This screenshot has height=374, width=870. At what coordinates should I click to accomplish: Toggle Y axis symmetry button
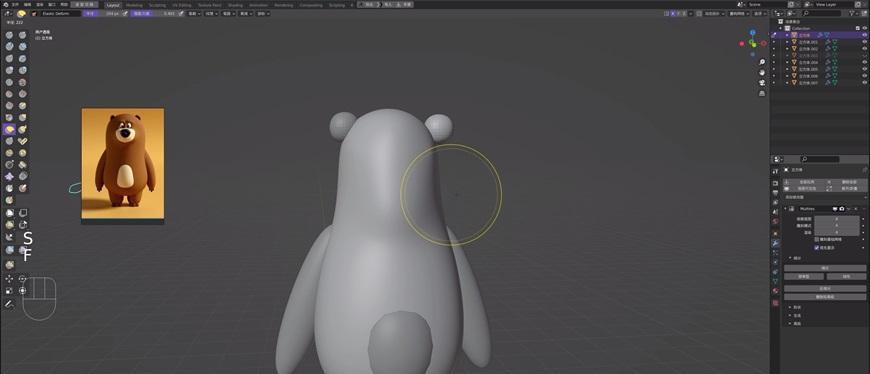coord(679,13)
